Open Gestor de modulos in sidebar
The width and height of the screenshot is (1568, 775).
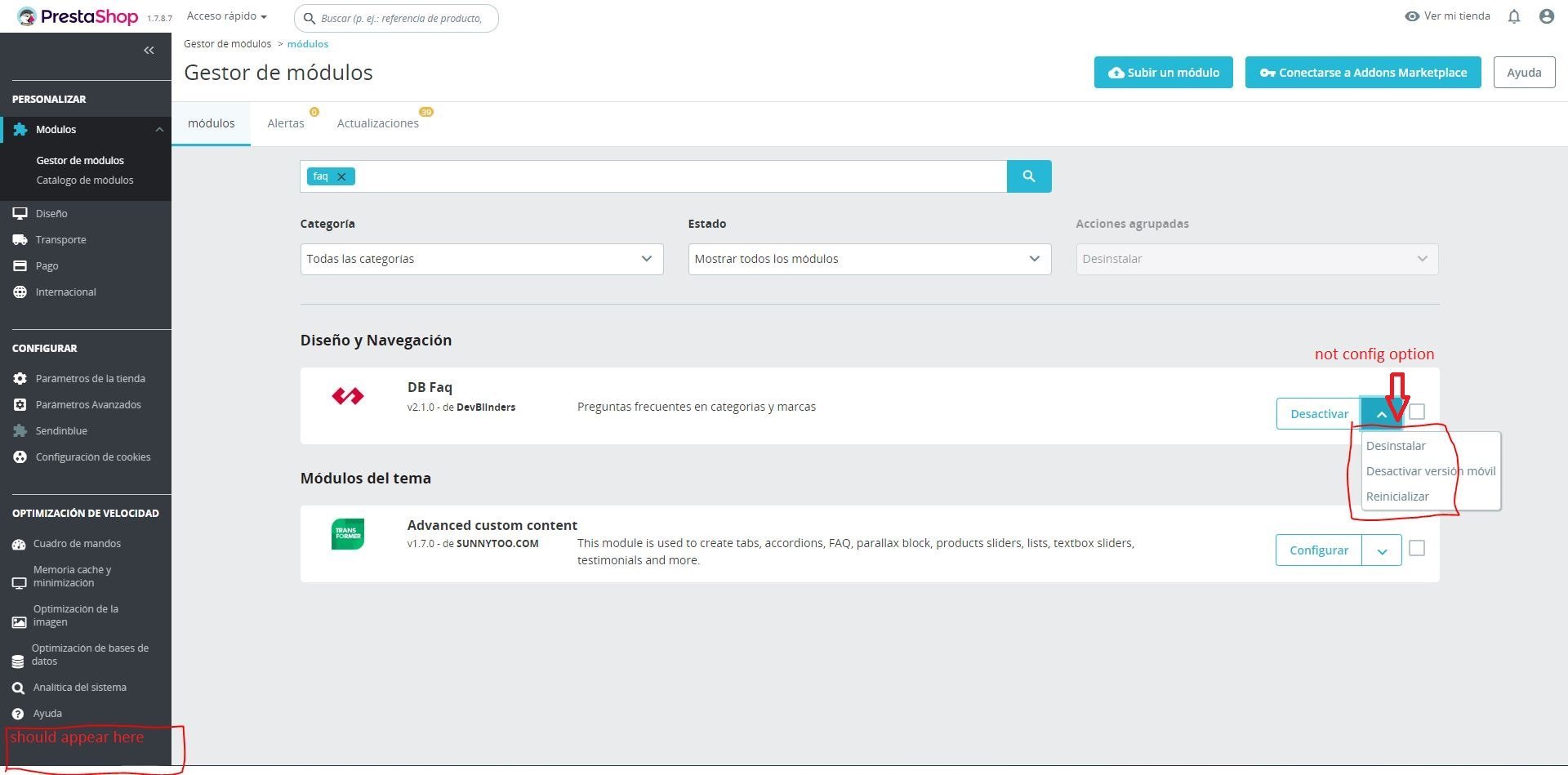[80, 161]
